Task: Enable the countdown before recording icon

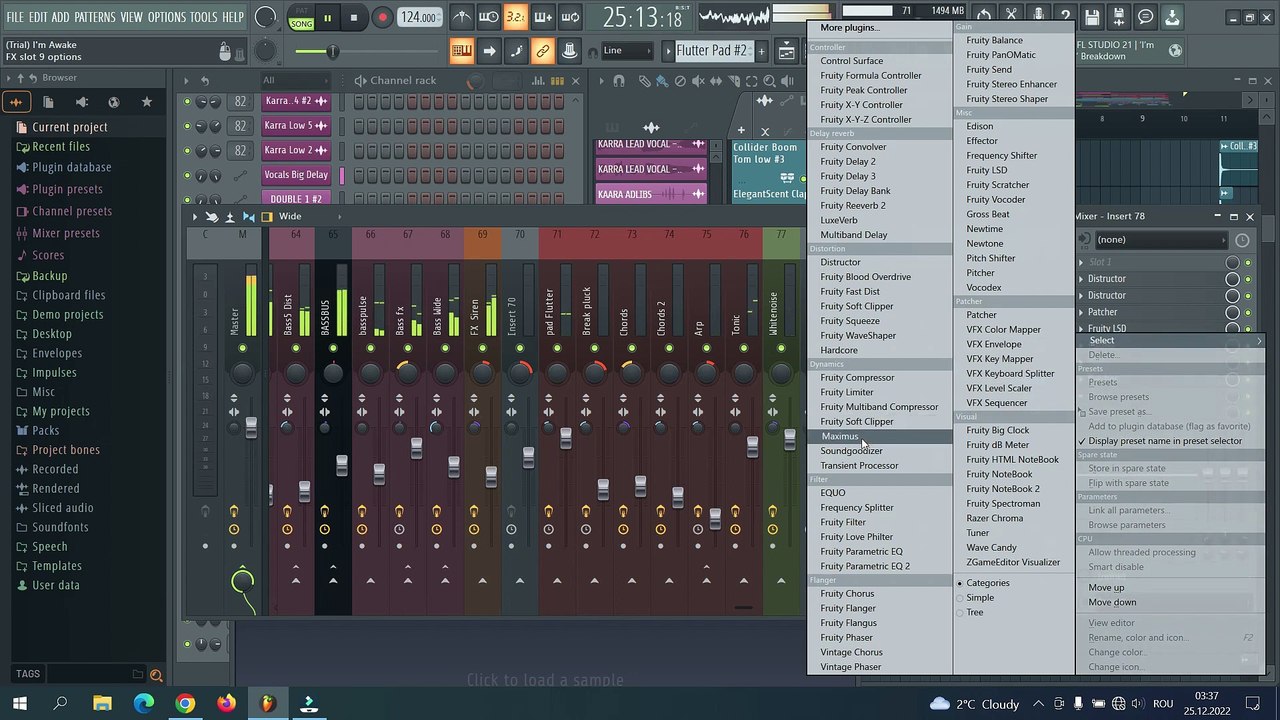Action: click(515, 17)
